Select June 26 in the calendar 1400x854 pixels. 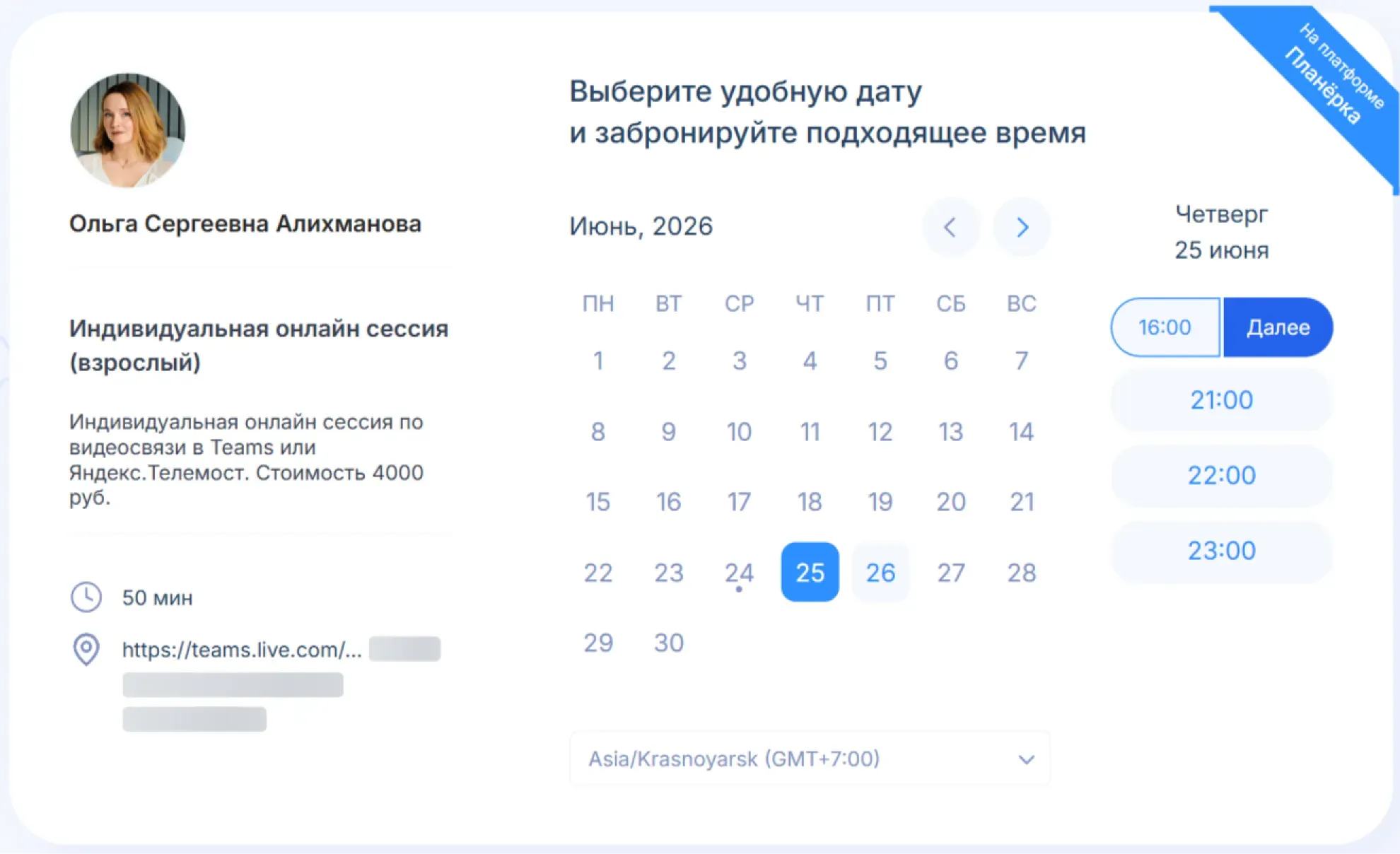[x=880, y=572]
